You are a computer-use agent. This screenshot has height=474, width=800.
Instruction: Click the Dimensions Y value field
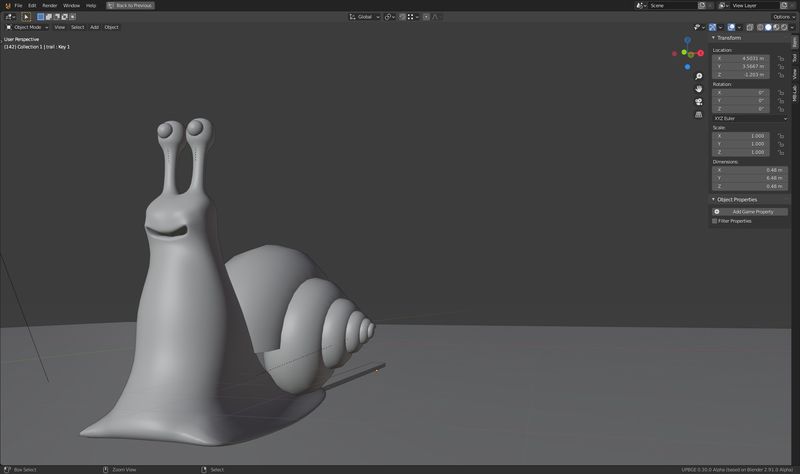coord(749,179)
